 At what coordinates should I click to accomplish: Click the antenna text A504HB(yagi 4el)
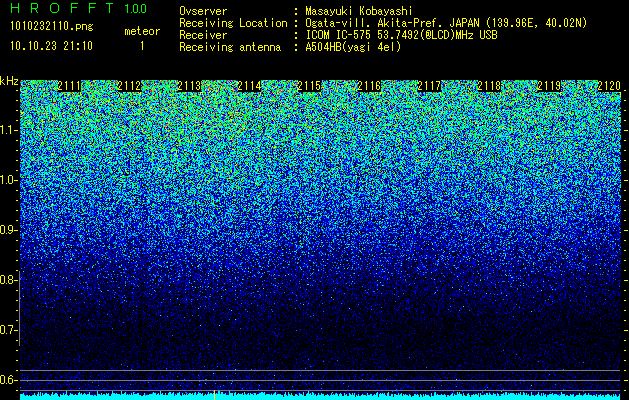coord(353,47)
